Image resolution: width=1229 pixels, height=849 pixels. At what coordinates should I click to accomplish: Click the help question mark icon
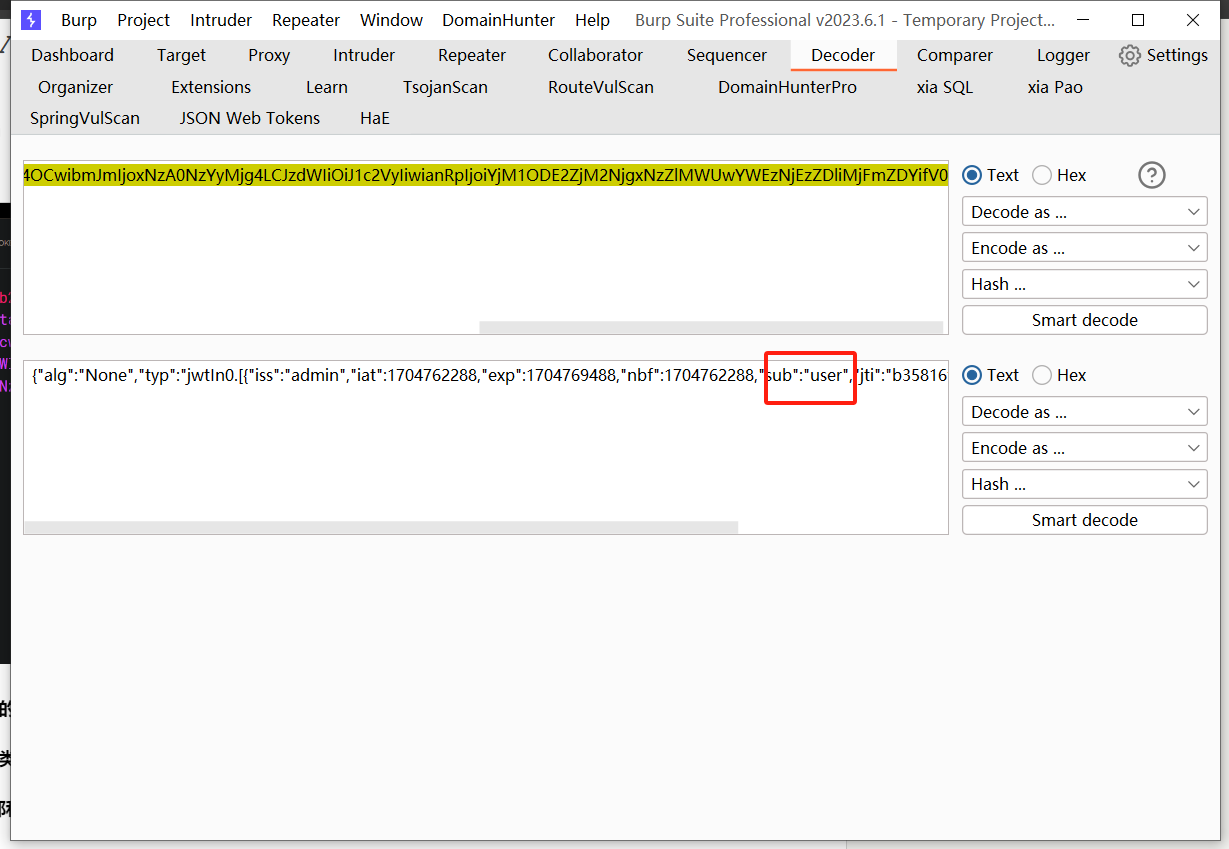coord(1152,176)
